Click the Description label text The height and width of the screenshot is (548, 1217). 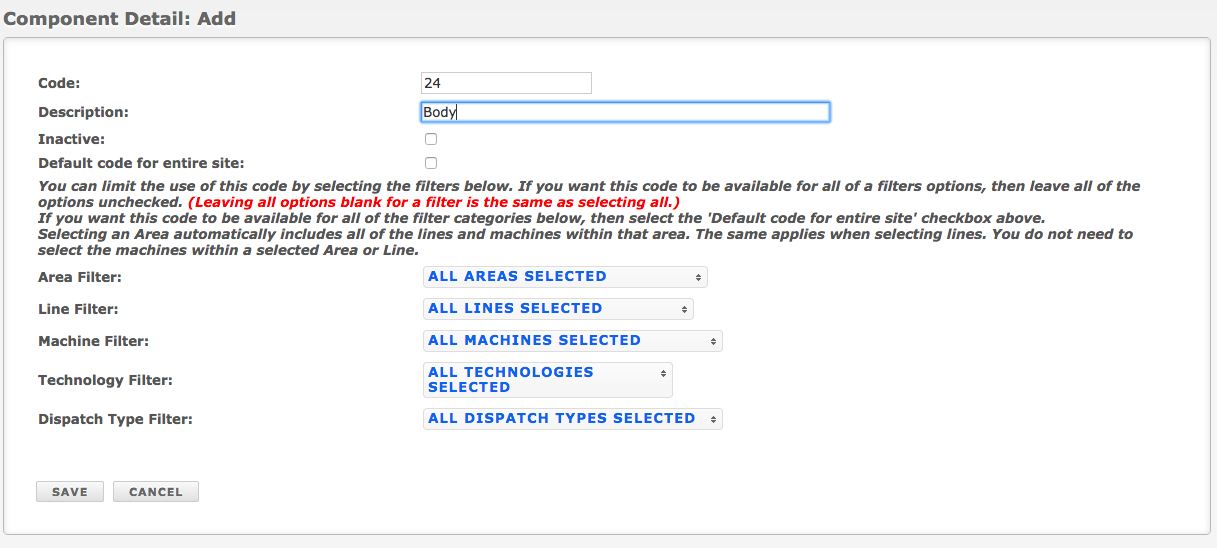click(x=83, y=113)
